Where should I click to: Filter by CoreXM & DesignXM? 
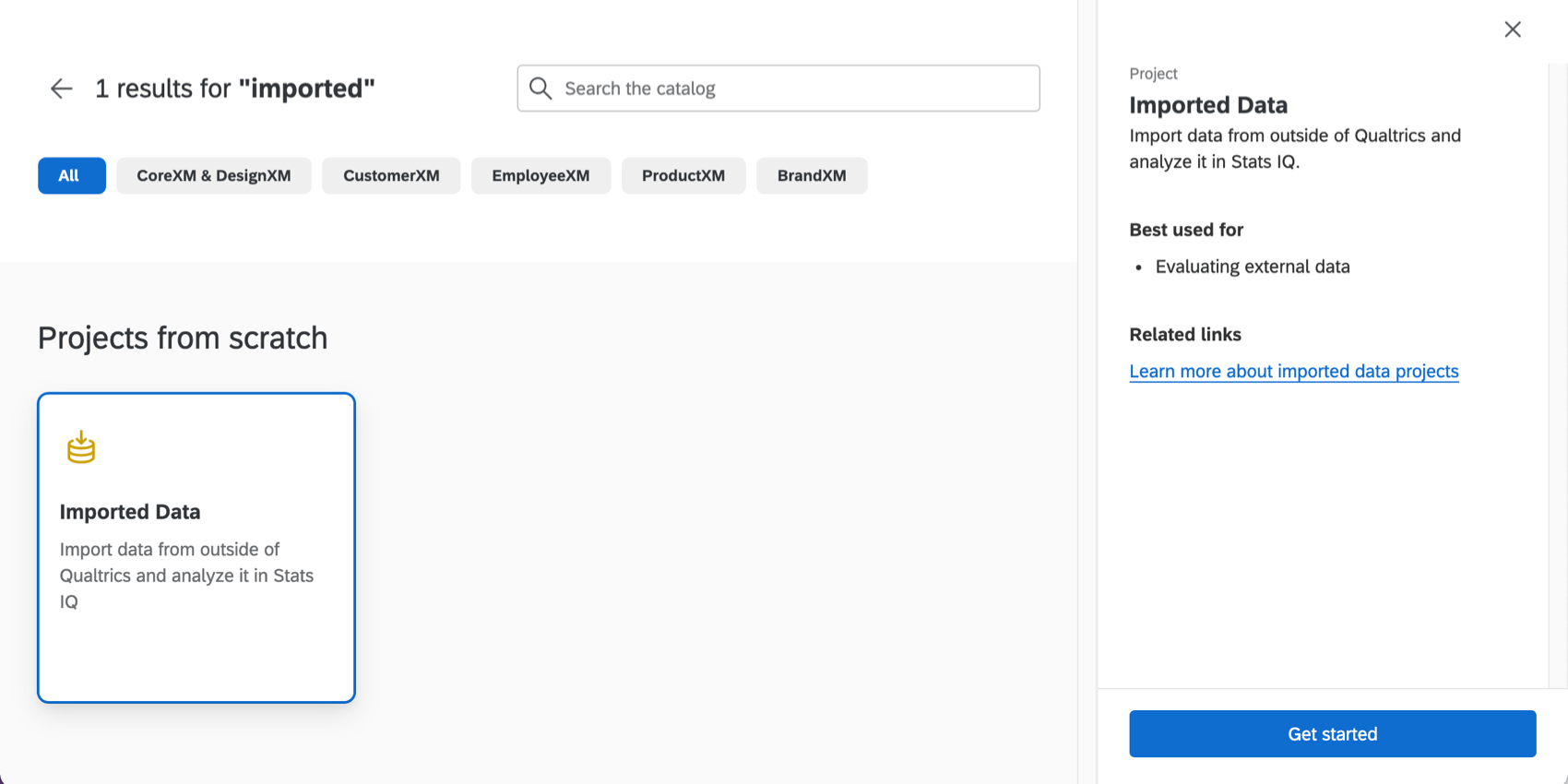[x=214, y=175]
